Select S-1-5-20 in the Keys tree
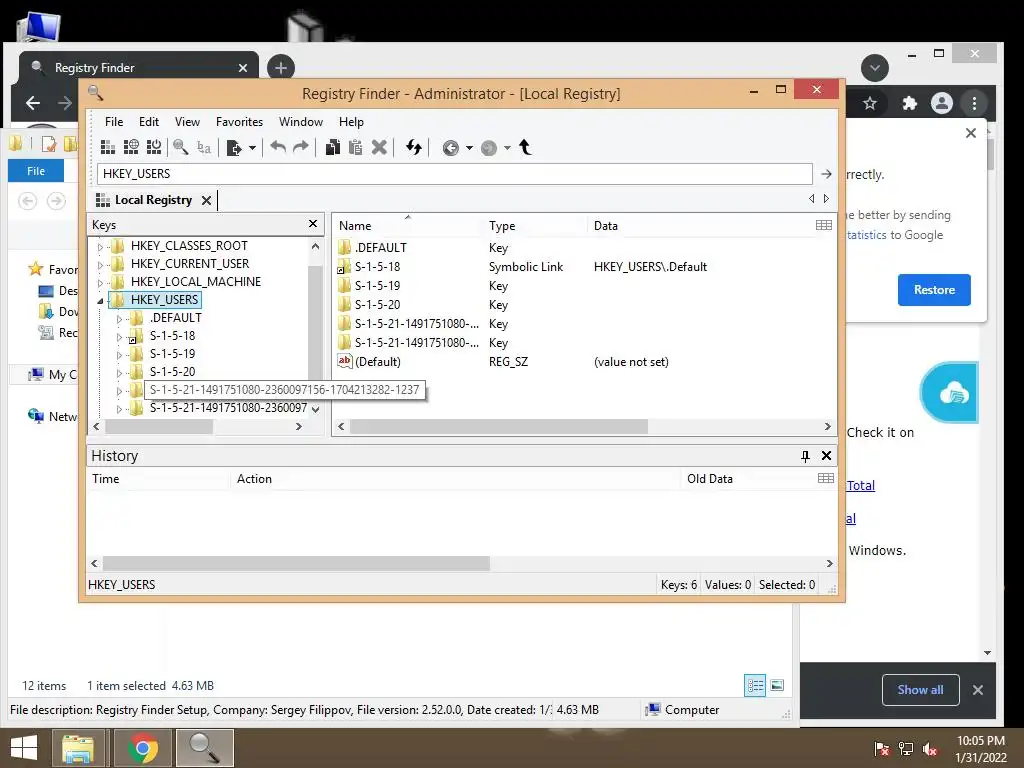This screenshot has width=1024, height=768. [172, 372]
